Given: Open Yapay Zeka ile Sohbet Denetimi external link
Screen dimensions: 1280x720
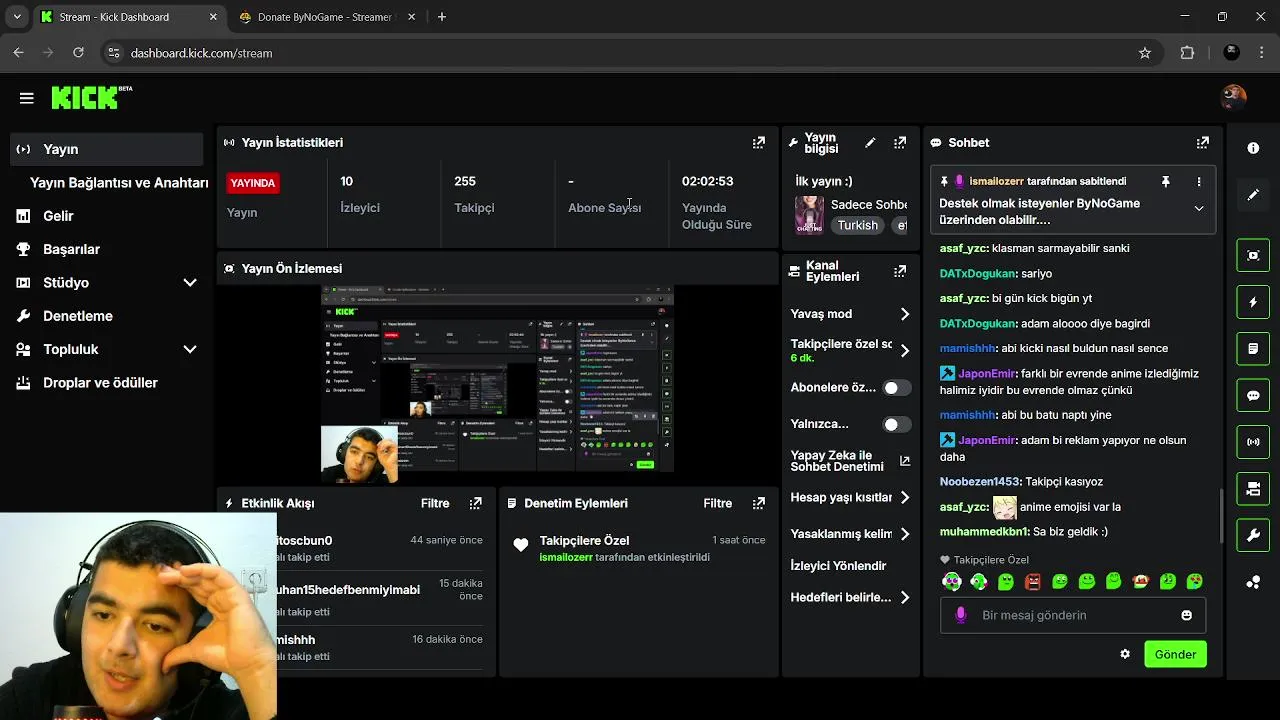Looking at the screenshot, I should click(904, 461).
